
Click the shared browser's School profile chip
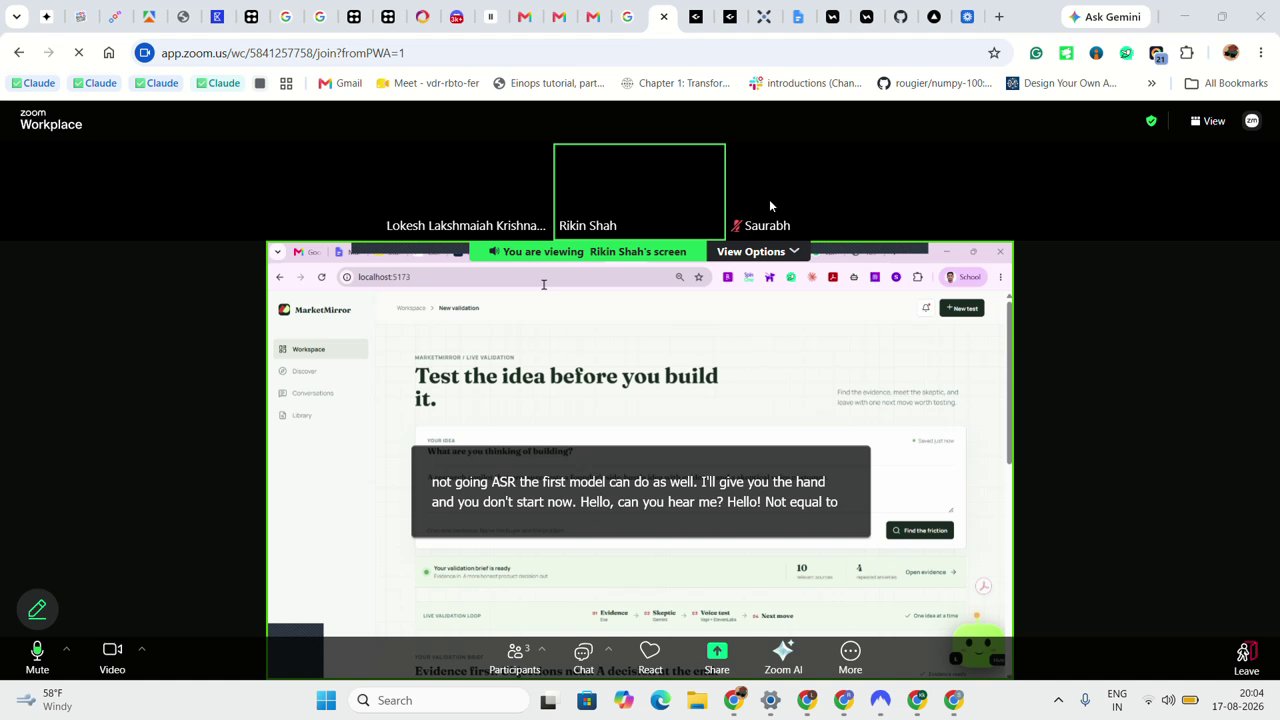tap(964, 277)
